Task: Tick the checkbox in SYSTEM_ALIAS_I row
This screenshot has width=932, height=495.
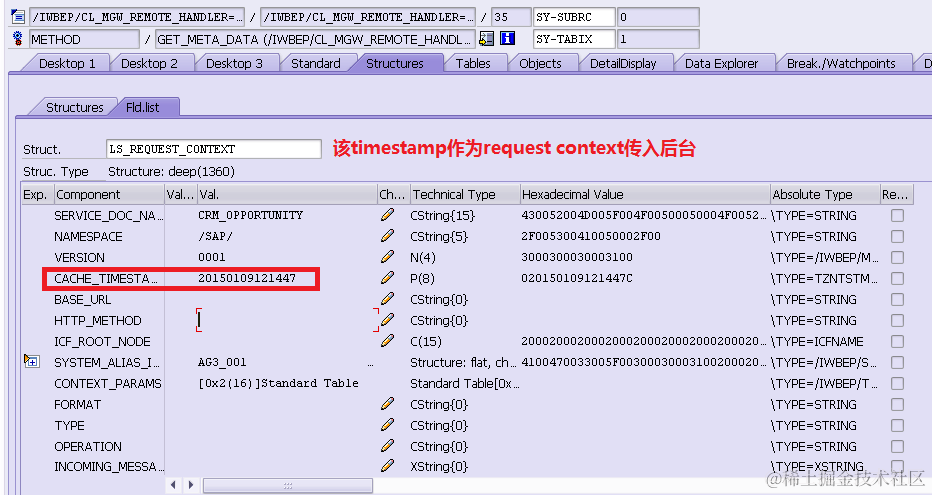Action: point(897,362)
